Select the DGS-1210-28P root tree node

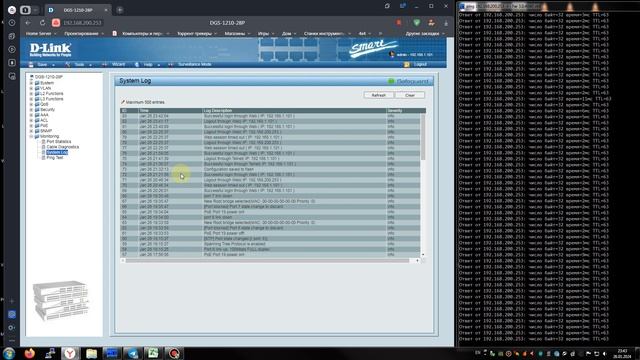[x=48, y=77]
